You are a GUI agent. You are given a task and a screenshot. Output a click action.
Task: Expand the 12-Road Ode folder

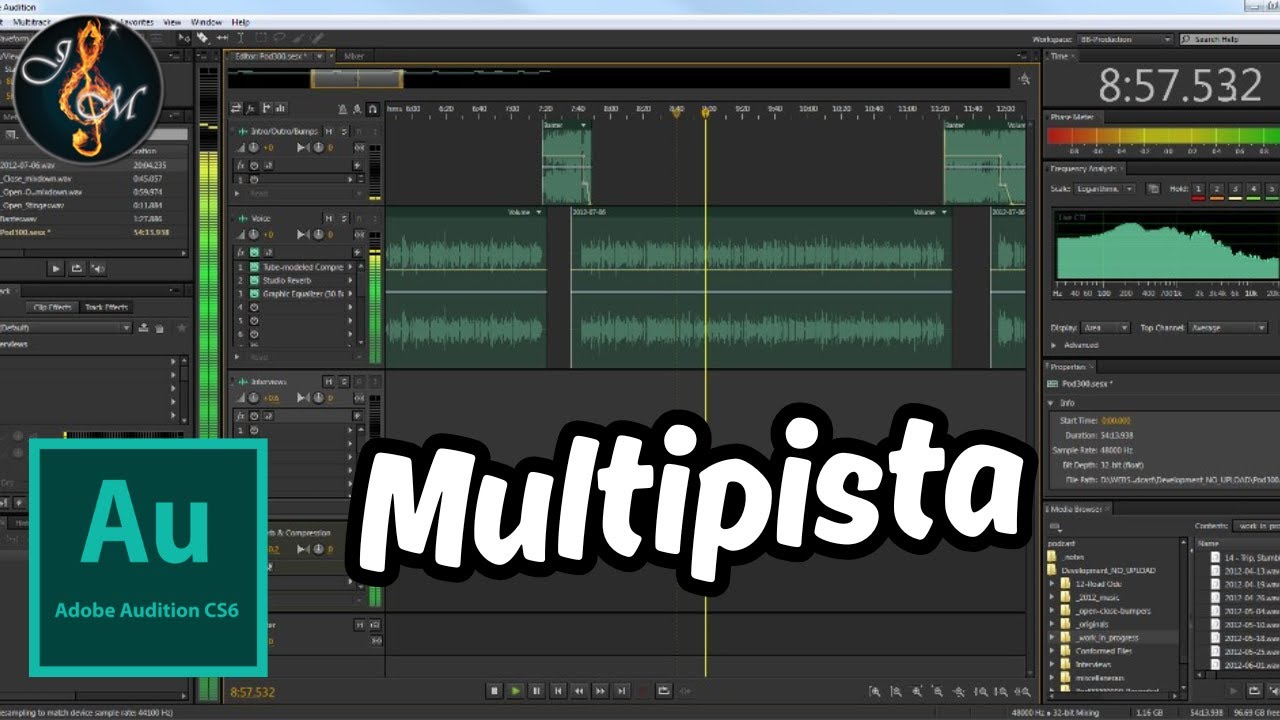coord(1052,583)
